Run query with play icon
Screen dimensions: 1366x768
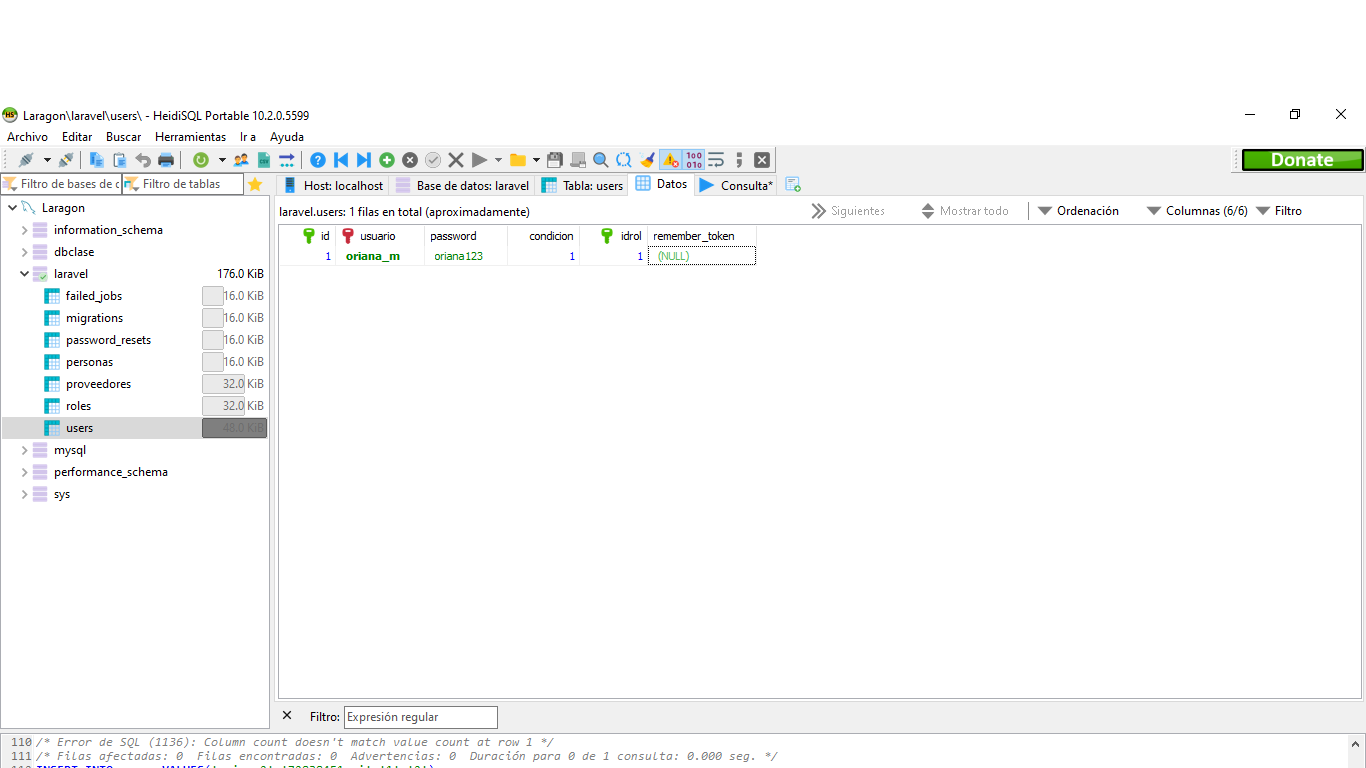point(479,160)
